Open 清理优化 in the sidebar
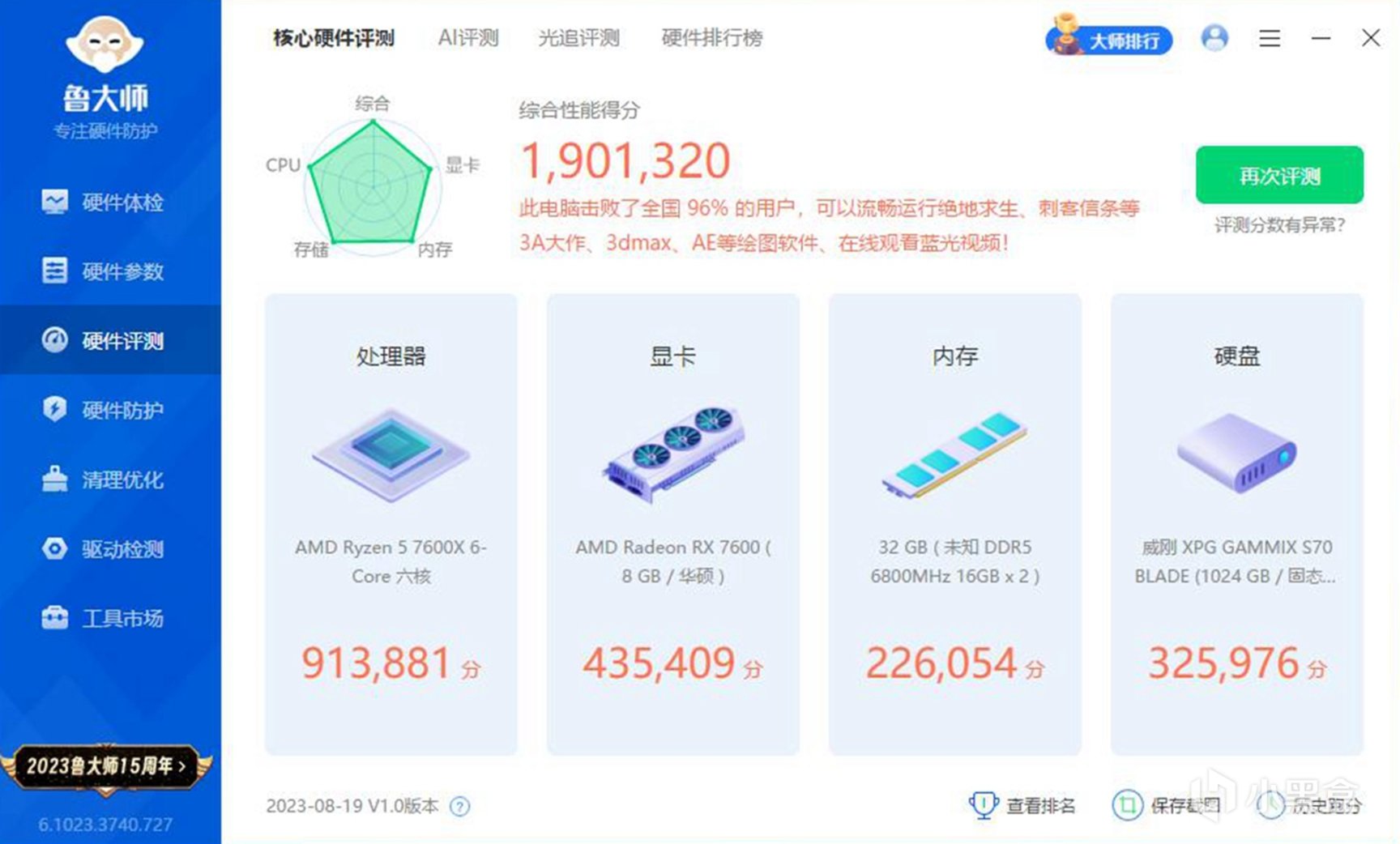This screenshot has height=844, width=1400. click(x=110, y=480)
